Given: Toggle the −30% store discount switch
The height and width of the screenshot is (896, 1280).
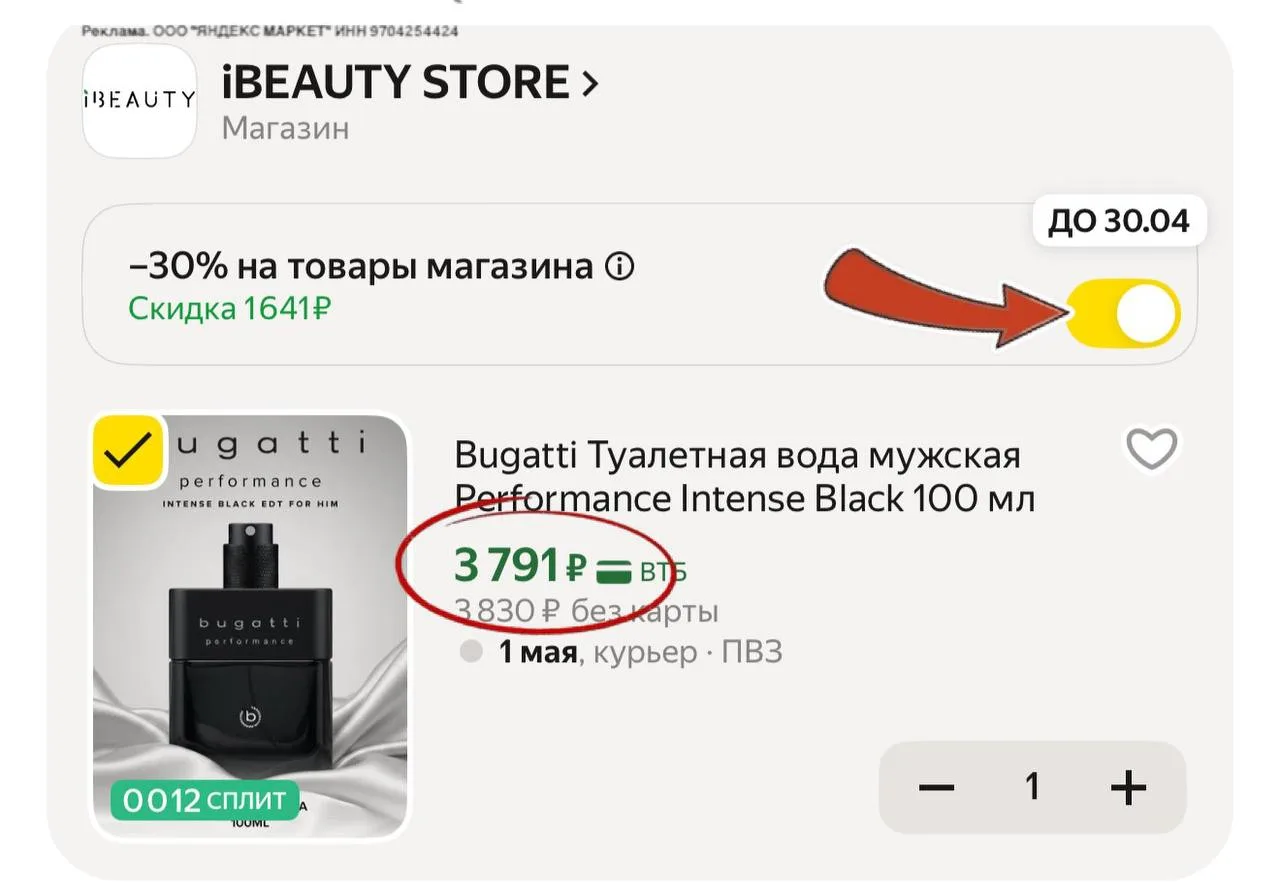Looking at the screenshot, I should pyautogui.click(x=1125, y=314).
